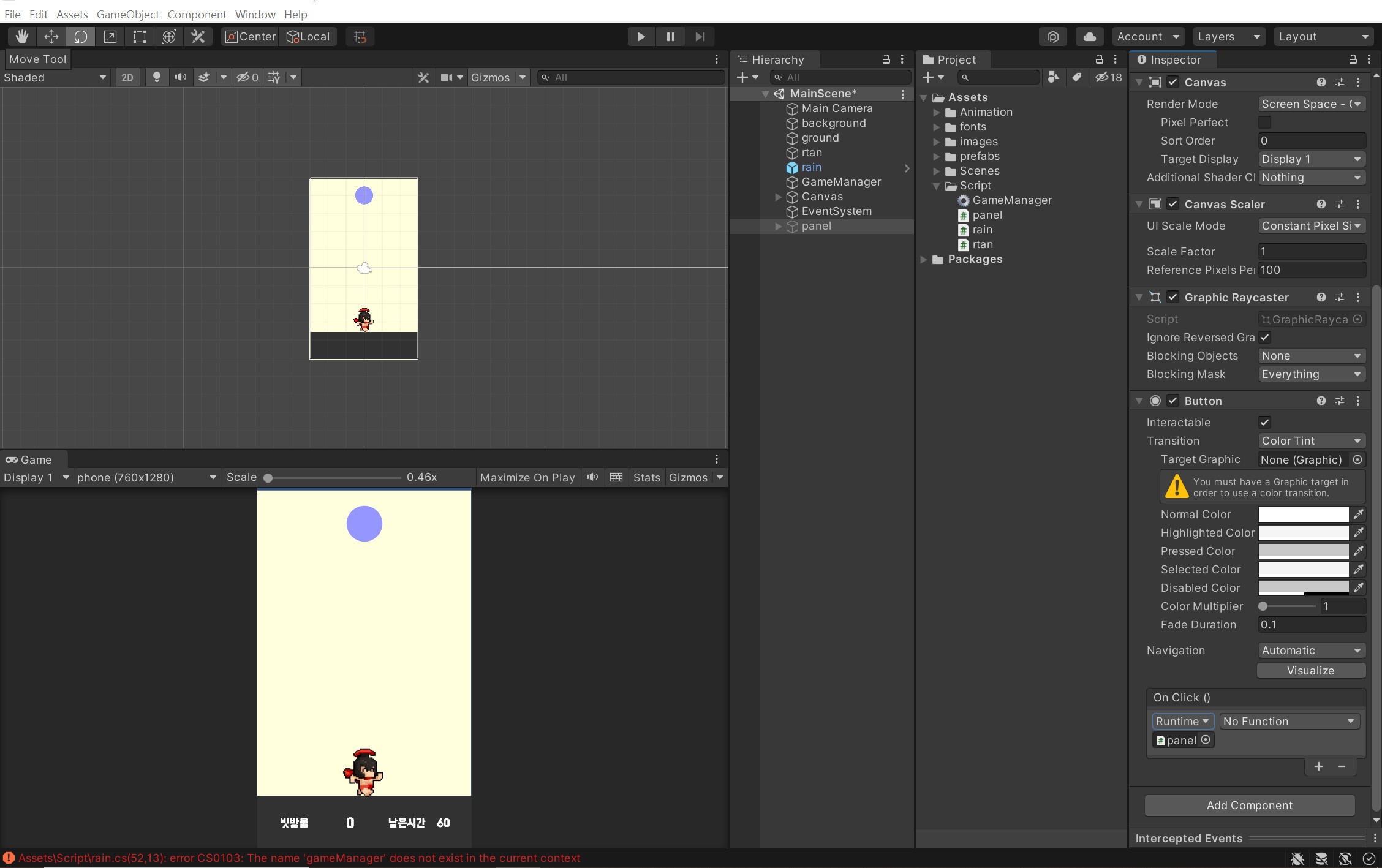Select the Rotate tool
The height and width of the screenshot is (868, 1382).
(81, 37)
